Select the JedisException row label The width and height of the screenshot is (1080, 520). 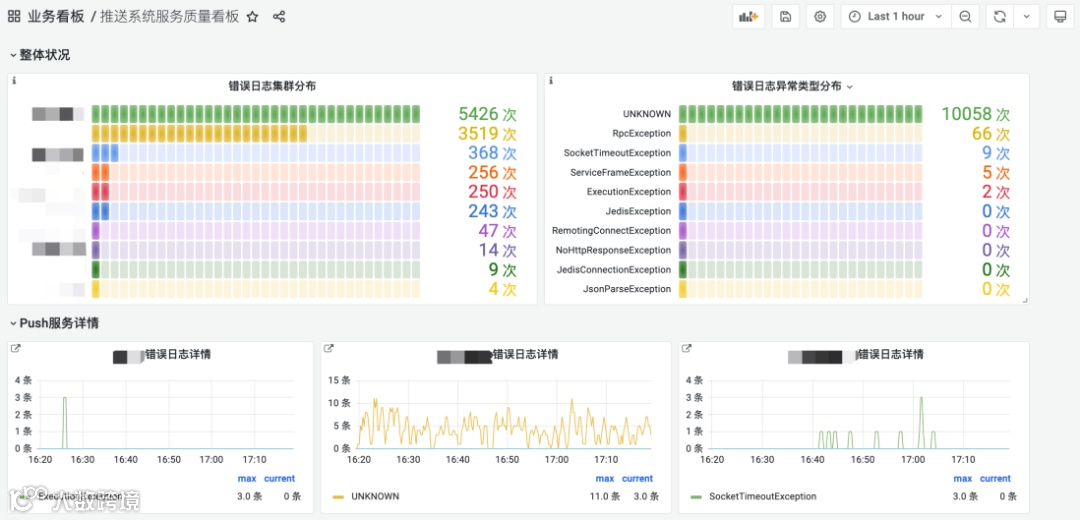pyautogui.click(x=638, y=211)
